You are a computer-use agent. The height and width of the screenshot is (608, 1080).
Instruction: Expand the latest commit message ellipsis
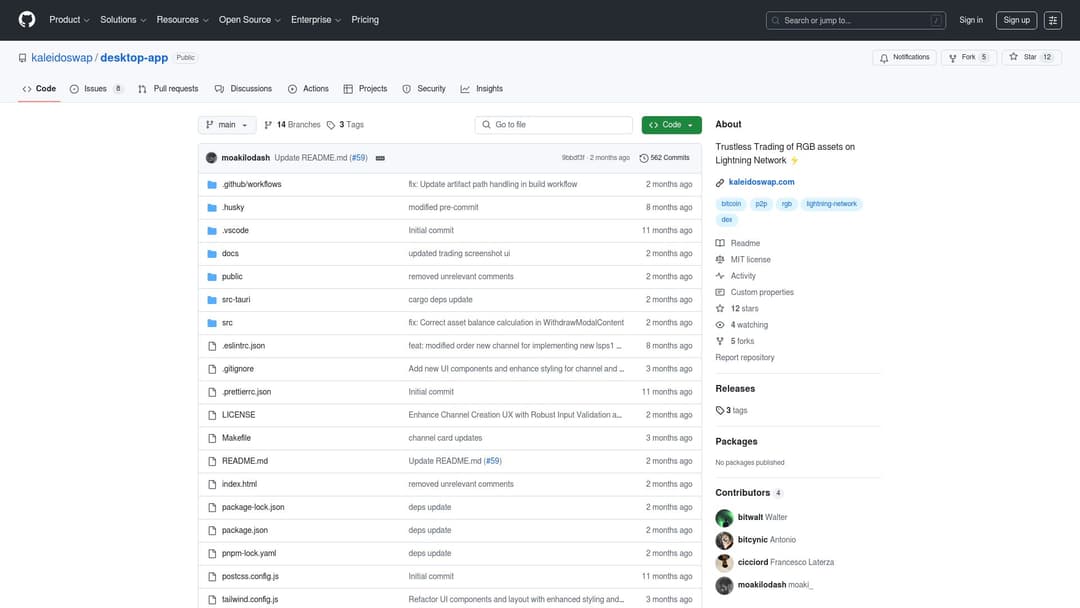point(380,158)
